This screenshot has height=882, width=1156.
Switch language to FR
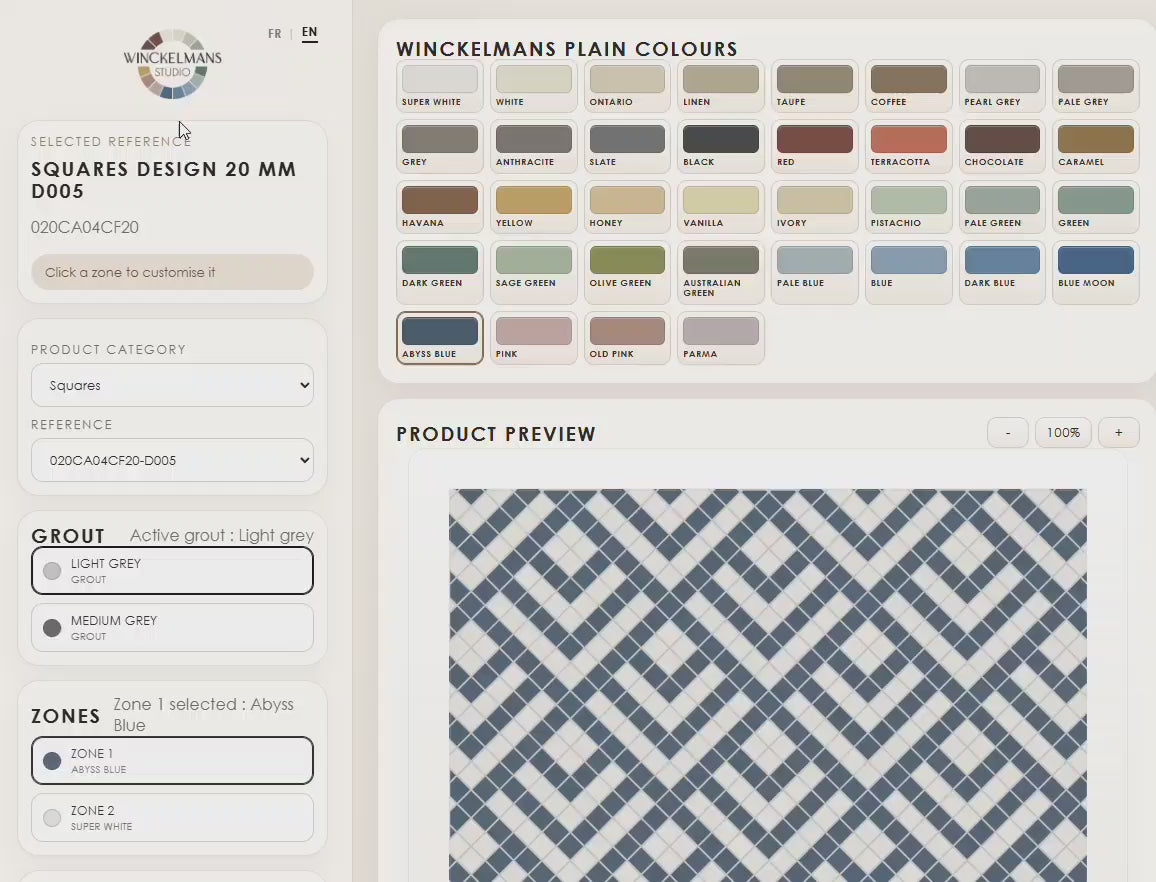click(274, 34)
